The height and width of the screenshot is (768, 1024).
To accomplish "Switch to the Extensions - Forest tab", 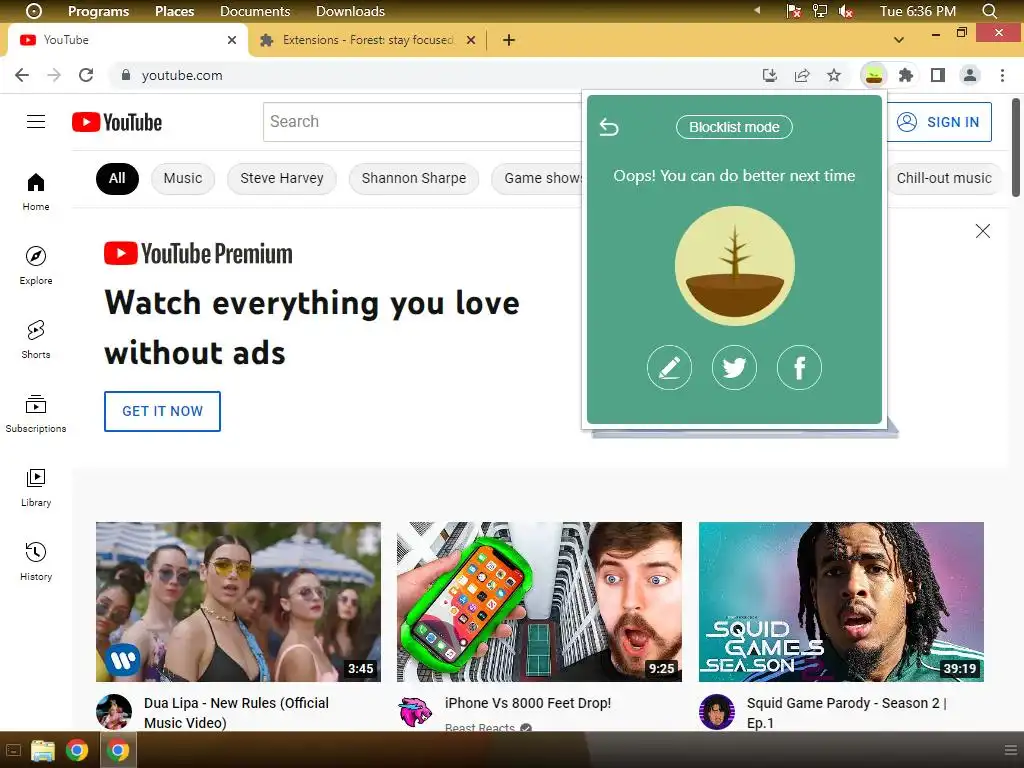I will click(368, 40).
